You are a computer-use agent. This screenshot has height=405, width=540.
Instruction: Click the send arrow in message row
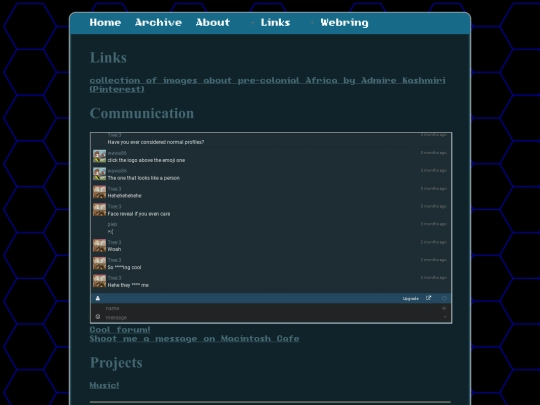click(x=445, y=316)
